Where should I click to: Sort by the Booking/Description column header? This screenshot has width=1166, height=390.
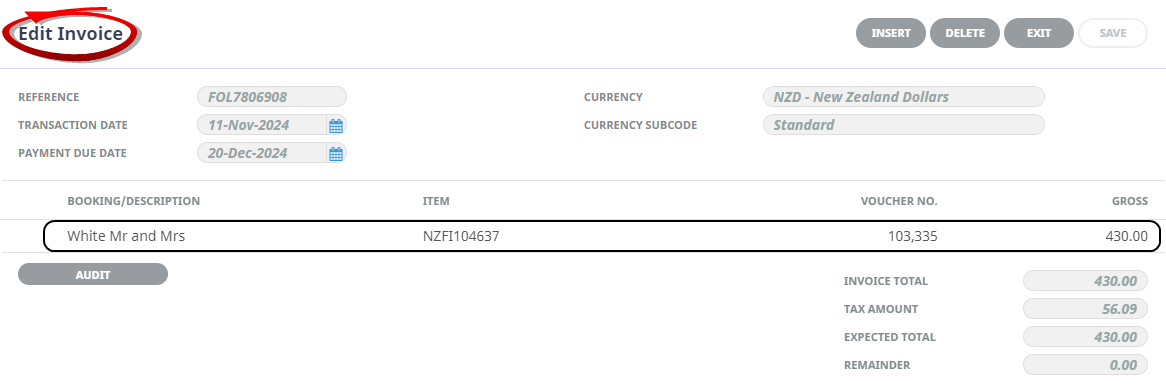(x=134, y=201)
